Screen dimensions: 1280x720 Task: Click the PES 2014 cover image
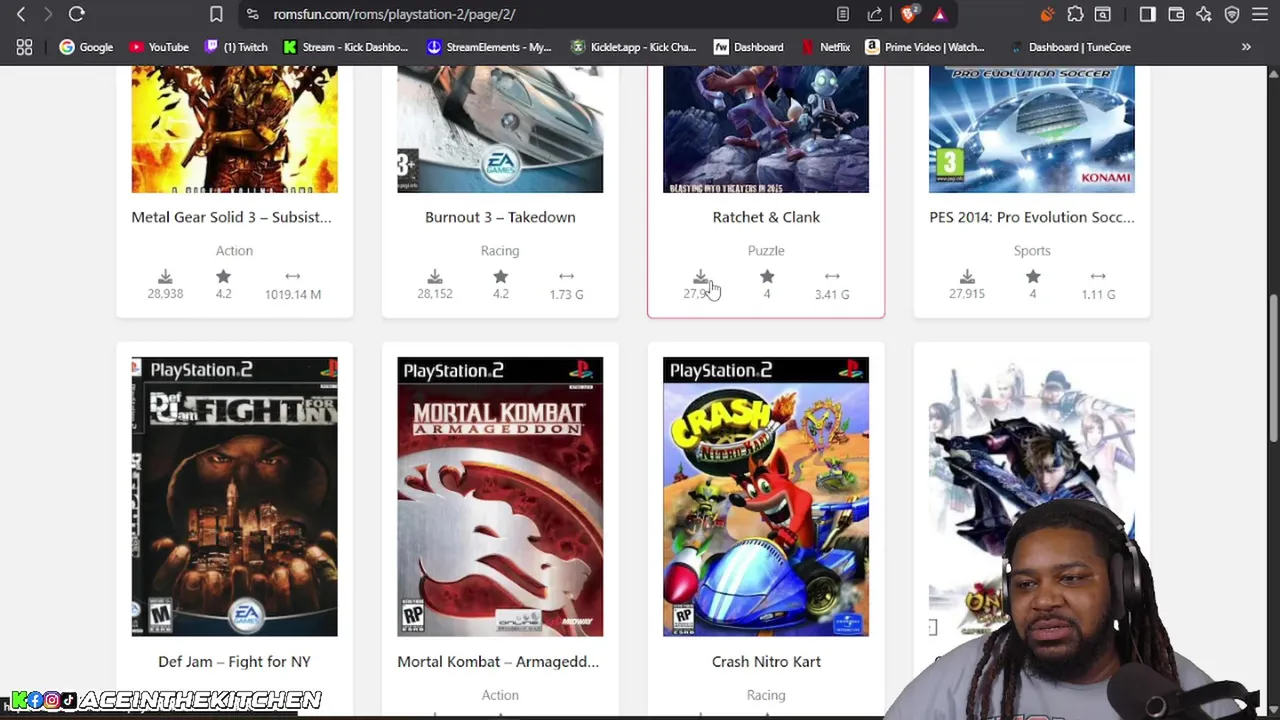pos(1032,129)
